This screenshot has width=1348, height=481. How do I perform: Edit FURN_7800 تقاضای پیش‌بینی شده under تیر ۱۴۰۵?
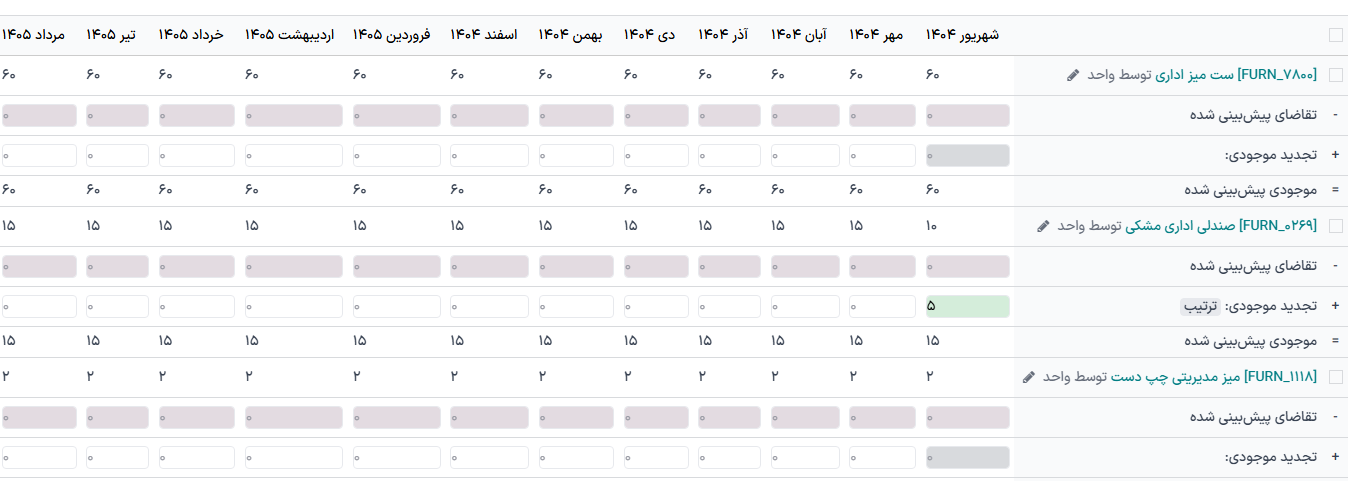click(117, 115)
